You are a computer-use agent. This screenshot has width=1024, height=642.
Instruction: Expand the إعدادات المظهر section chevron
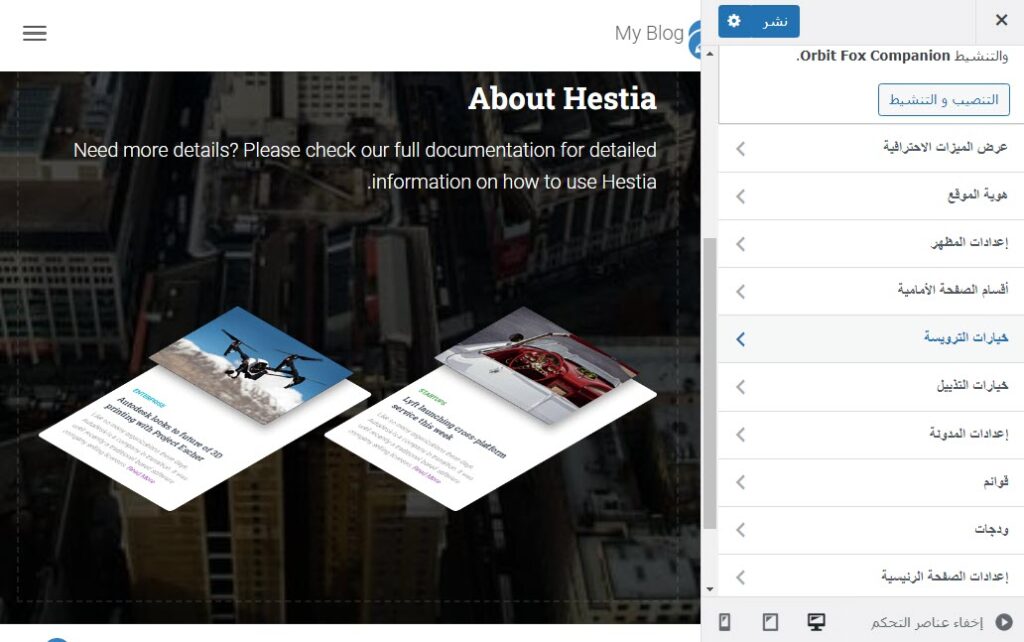(x=740, y=244)
